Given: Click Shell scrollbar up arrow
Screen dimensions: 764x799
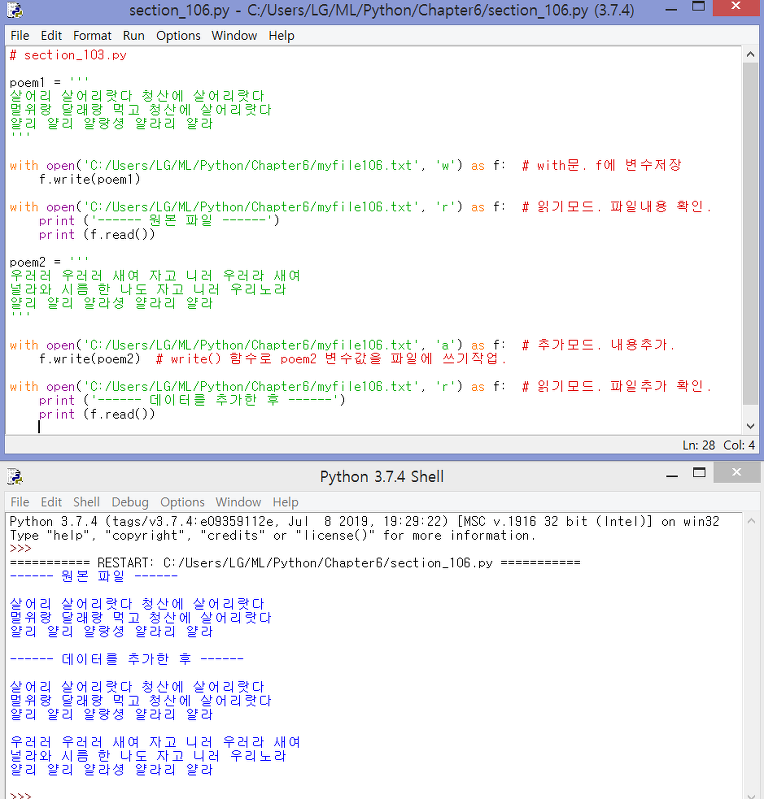Looking at the screenshot, I should coord(751,521).
